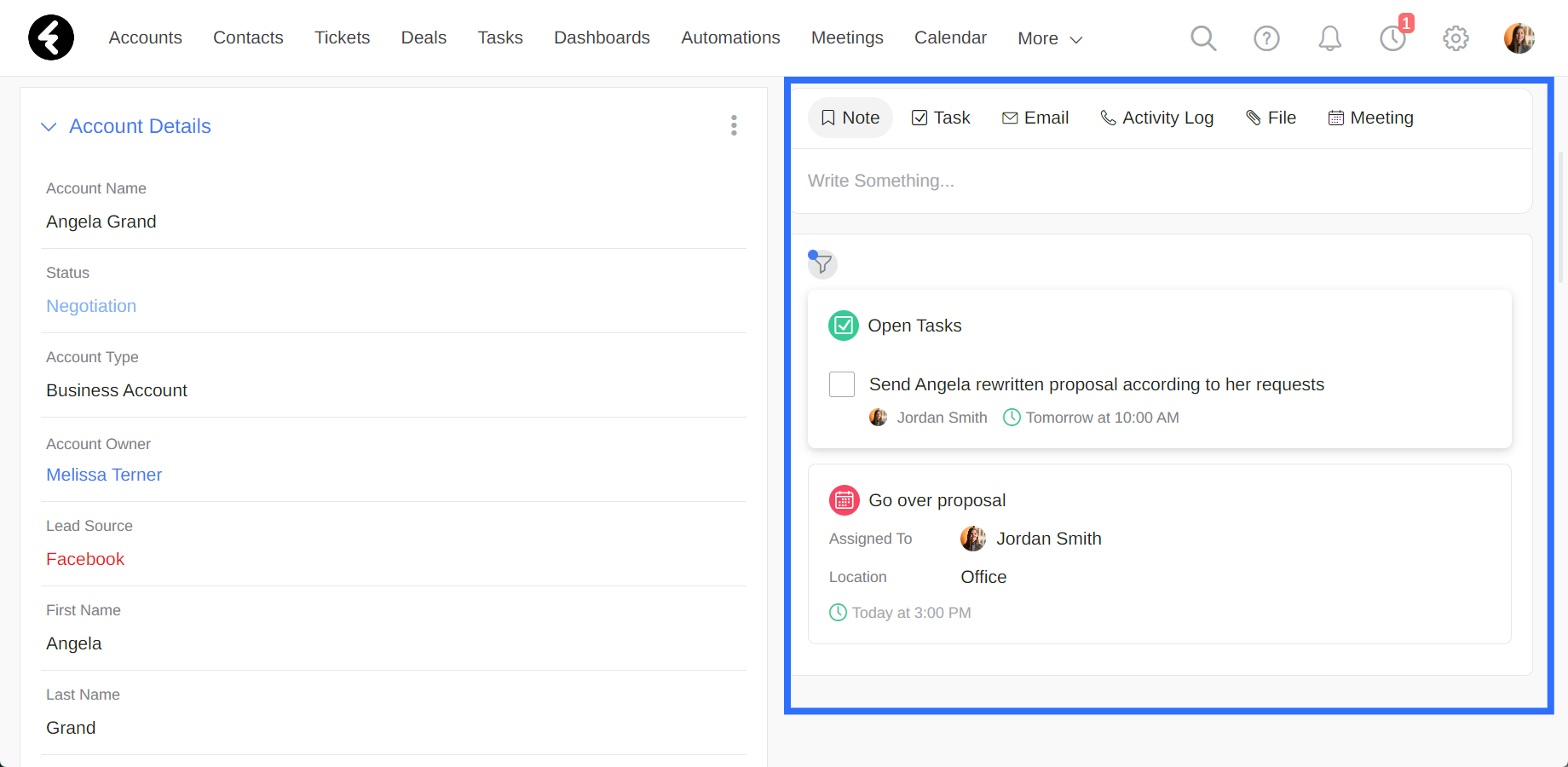This screenshot has width=1568, height=767.
Task: Open the Contacts menu
Action: [x=248, y=37]
